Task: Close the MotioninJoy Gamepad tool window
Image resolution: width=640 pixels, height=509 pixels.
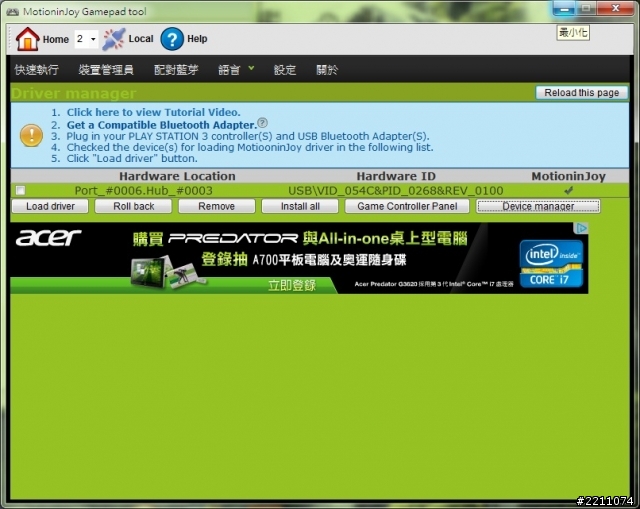Action: (x=616, y=9)
